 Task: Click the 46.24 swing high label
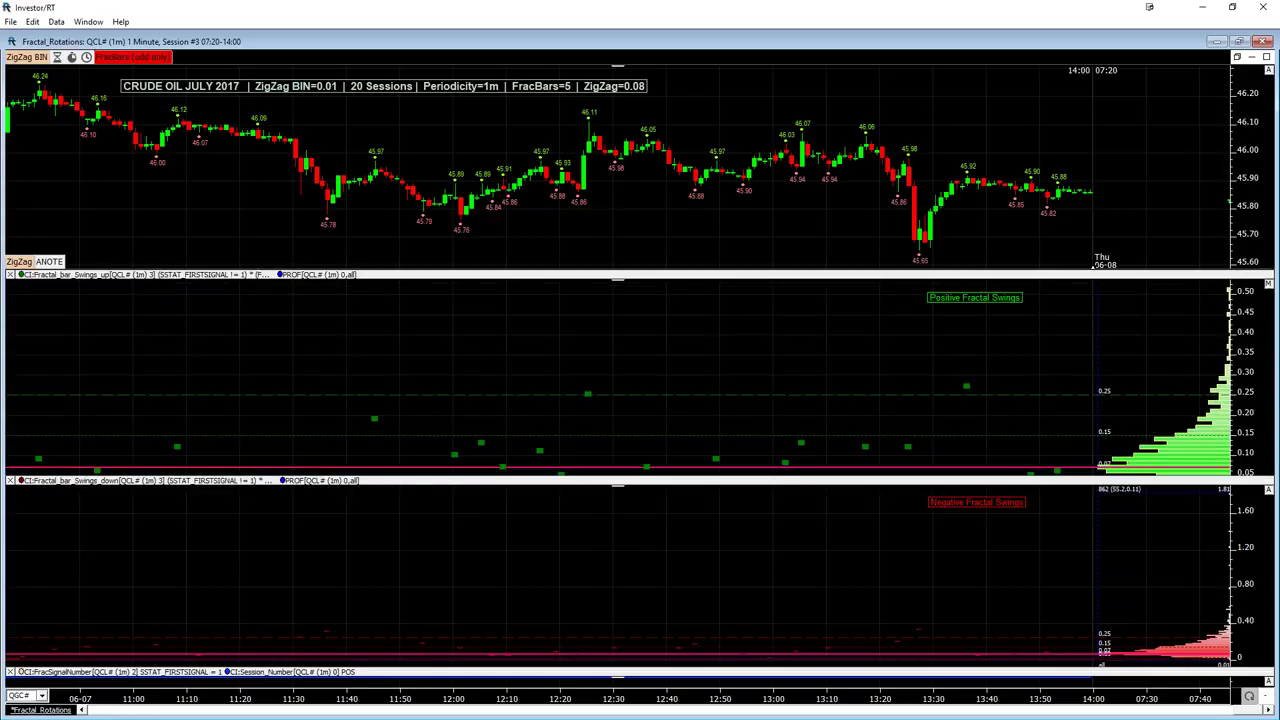click(40, 76)
